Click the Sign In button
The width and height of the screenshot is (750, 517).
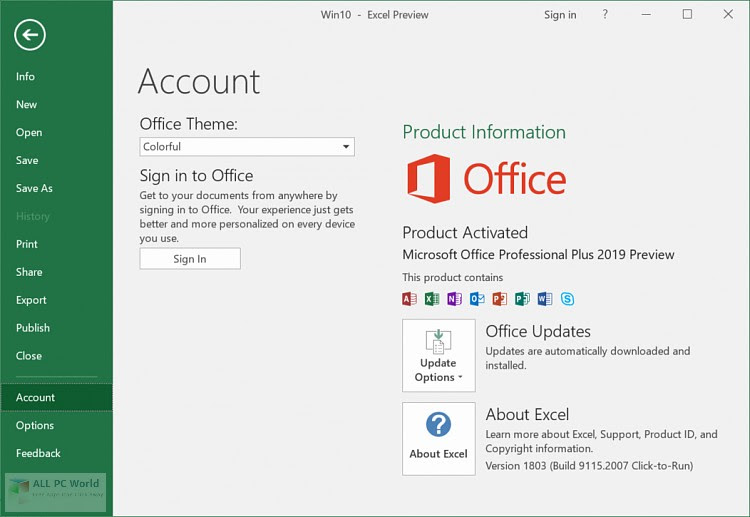tap(190, 259)
